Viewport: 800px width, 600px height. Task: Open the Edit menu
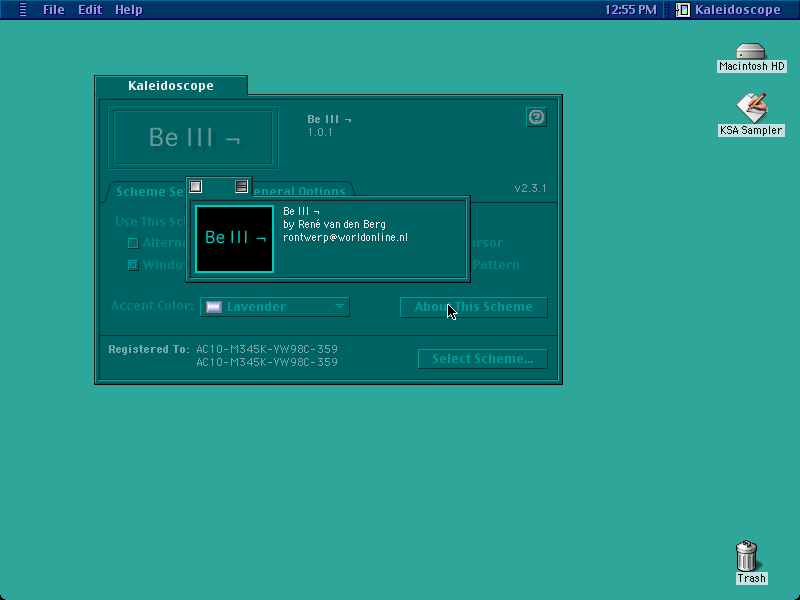click(90, 10)
